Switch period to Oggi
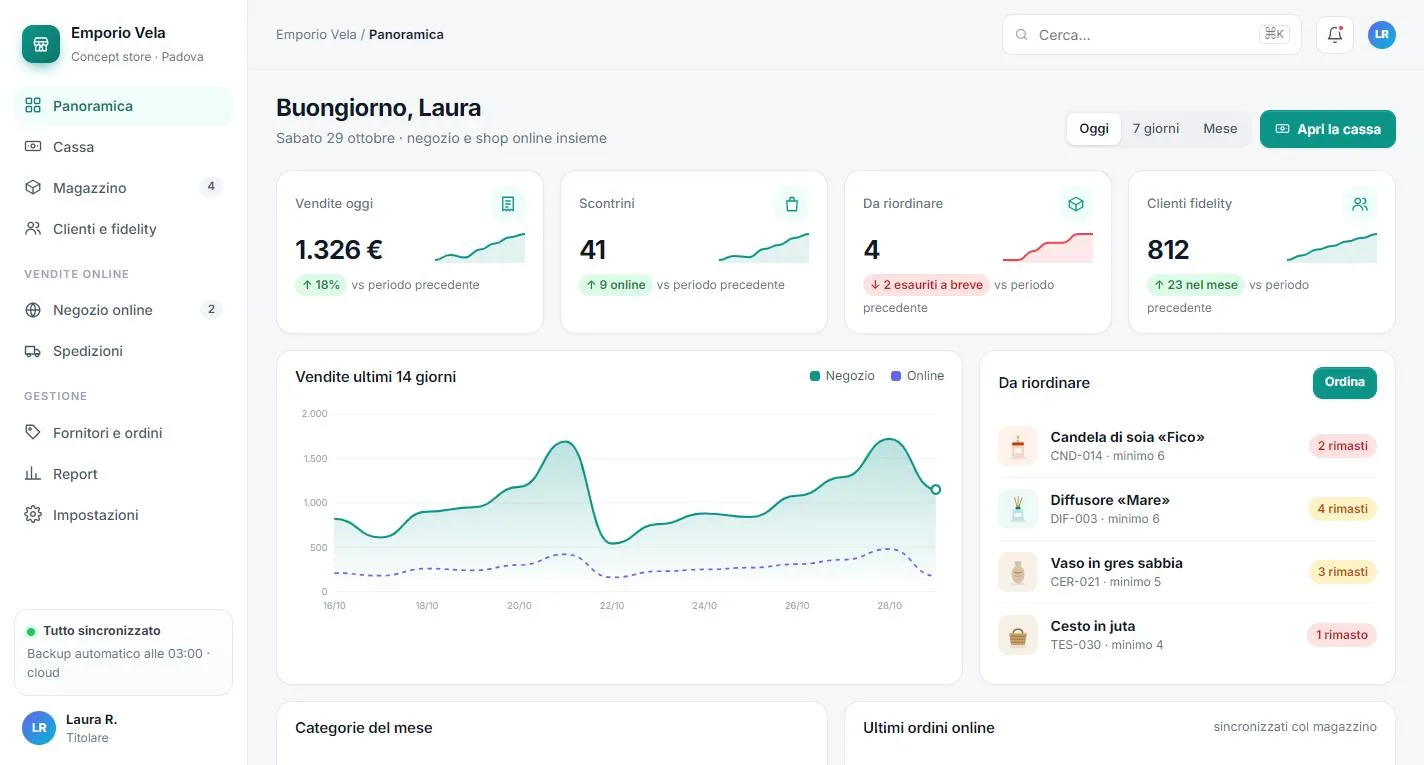The height and width of the screenshot is (765, 1424). tap(1094, 129)
